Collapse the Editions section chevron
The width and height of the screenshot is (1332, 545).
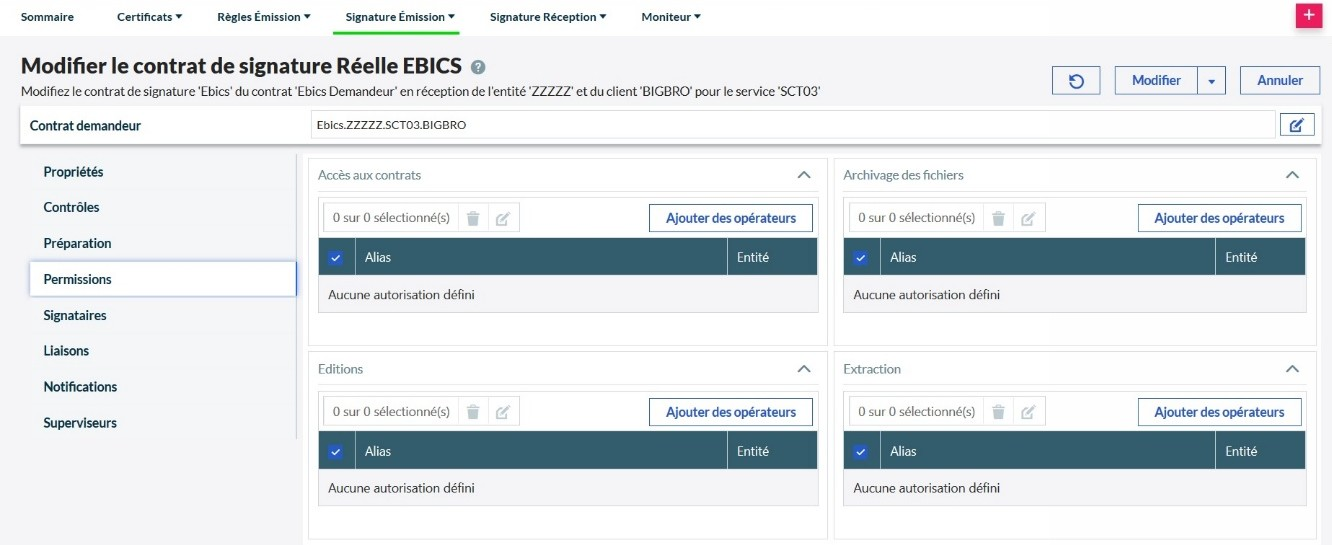click(x=803, y=369)
